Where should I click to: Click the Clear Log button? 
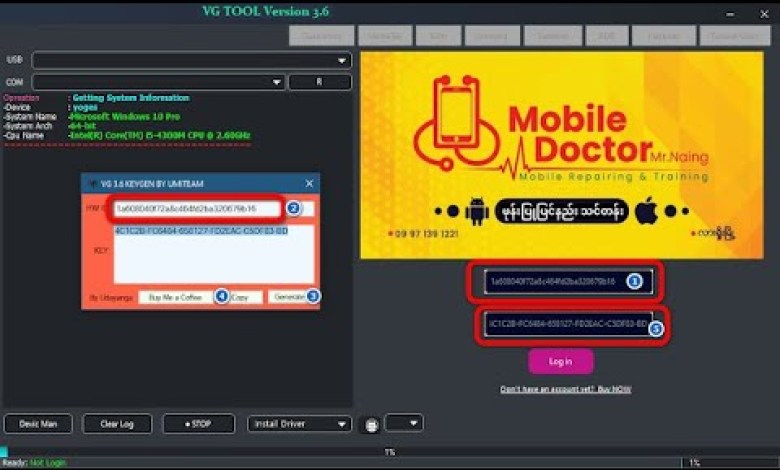(x=117, y=424)
